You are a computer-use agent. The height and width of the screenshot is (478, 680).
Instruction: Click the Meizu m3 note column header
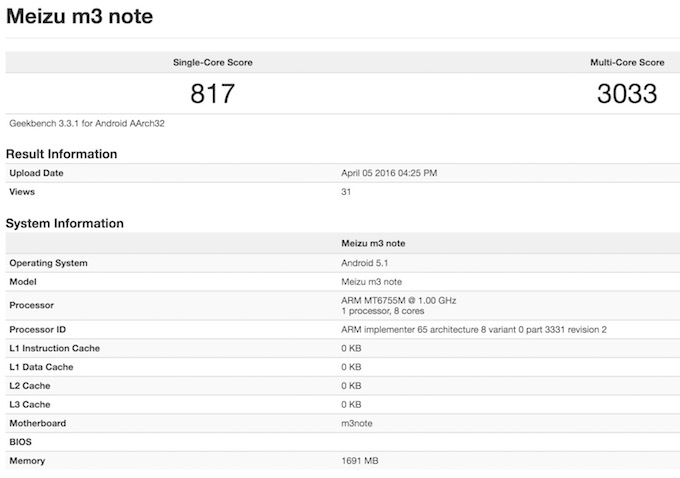pos(373,243)
